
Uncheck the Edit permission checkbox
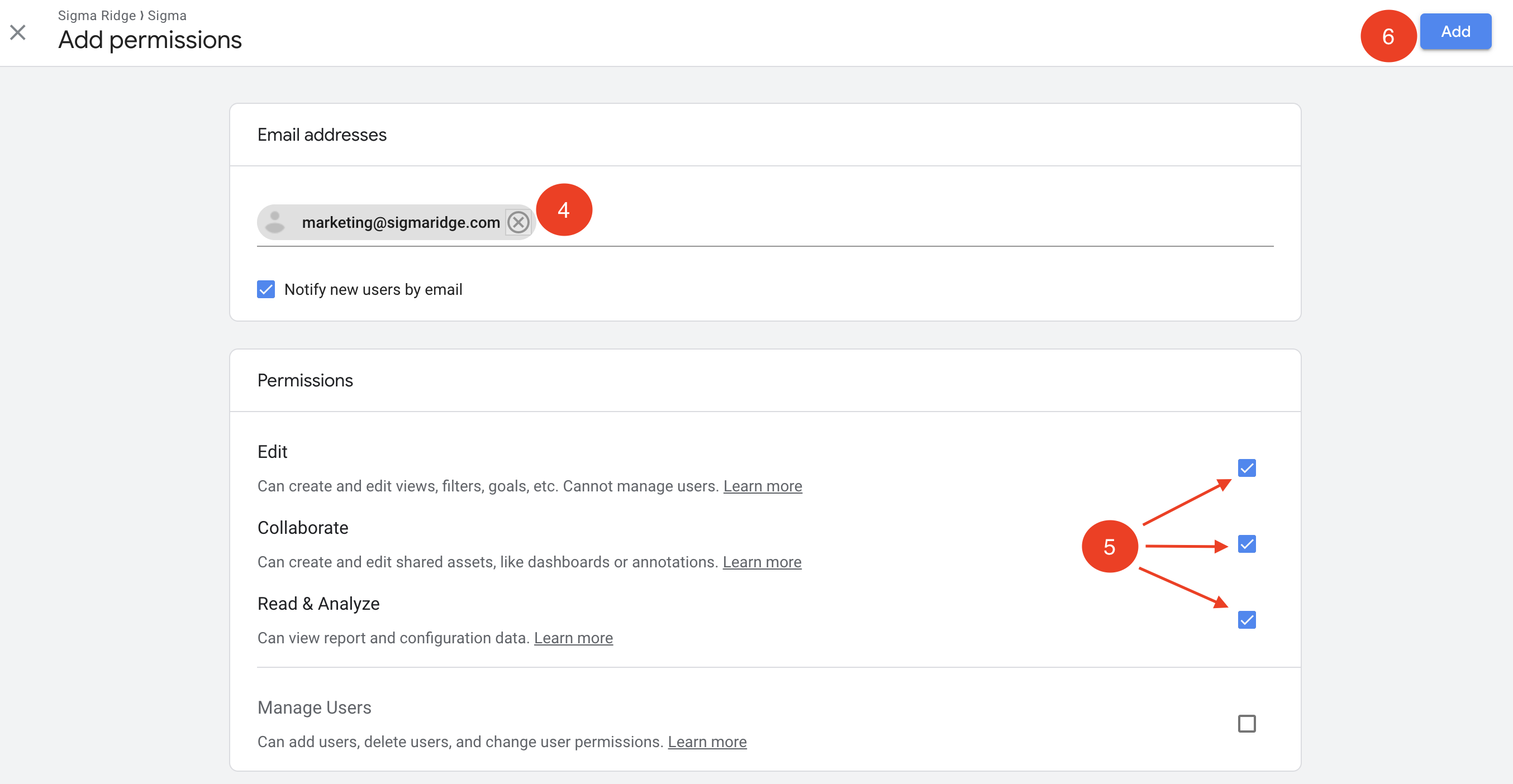click(1246, 469)
